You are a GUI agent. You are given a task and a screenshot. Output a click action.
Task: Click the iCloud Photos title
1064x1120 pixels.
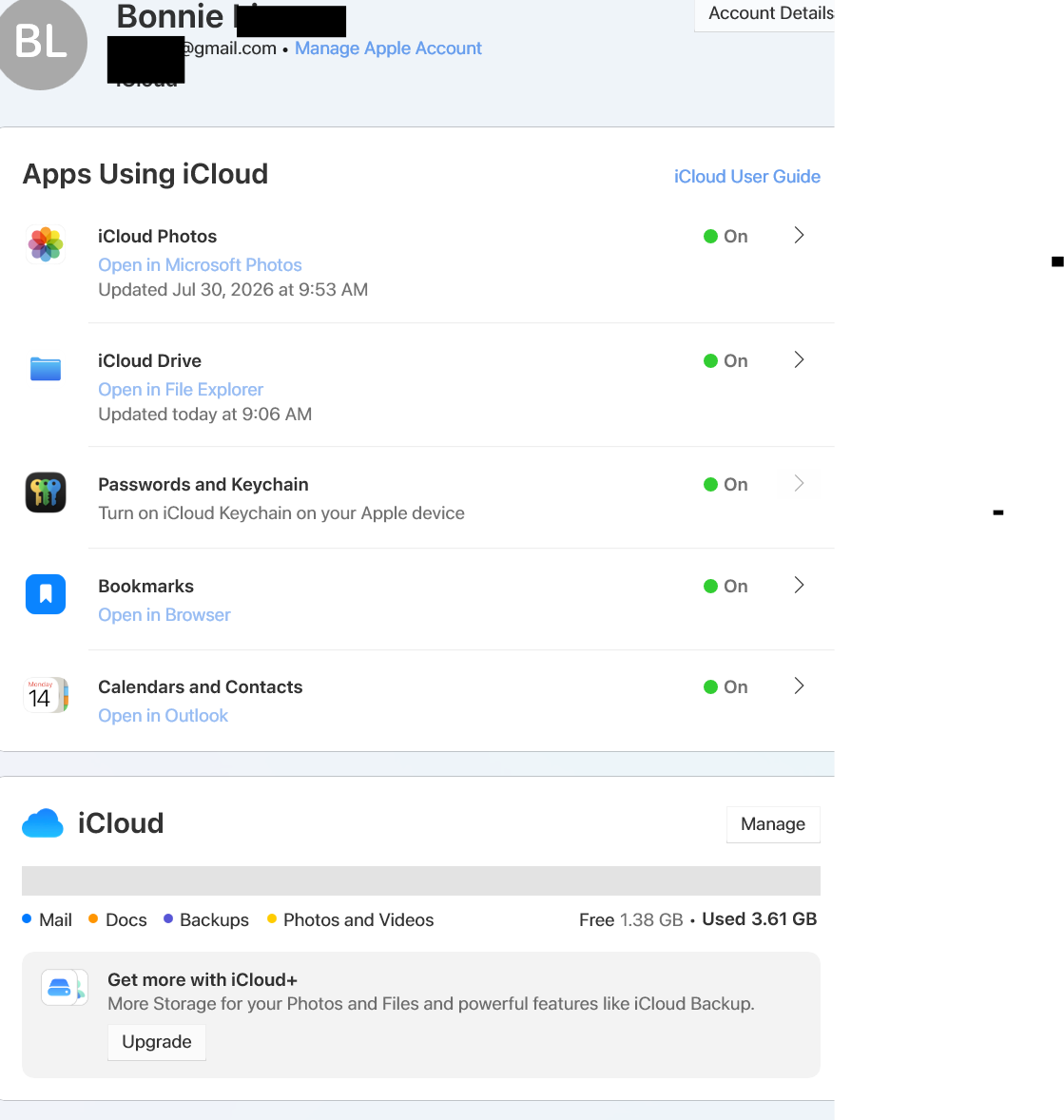tap(157, 237)
